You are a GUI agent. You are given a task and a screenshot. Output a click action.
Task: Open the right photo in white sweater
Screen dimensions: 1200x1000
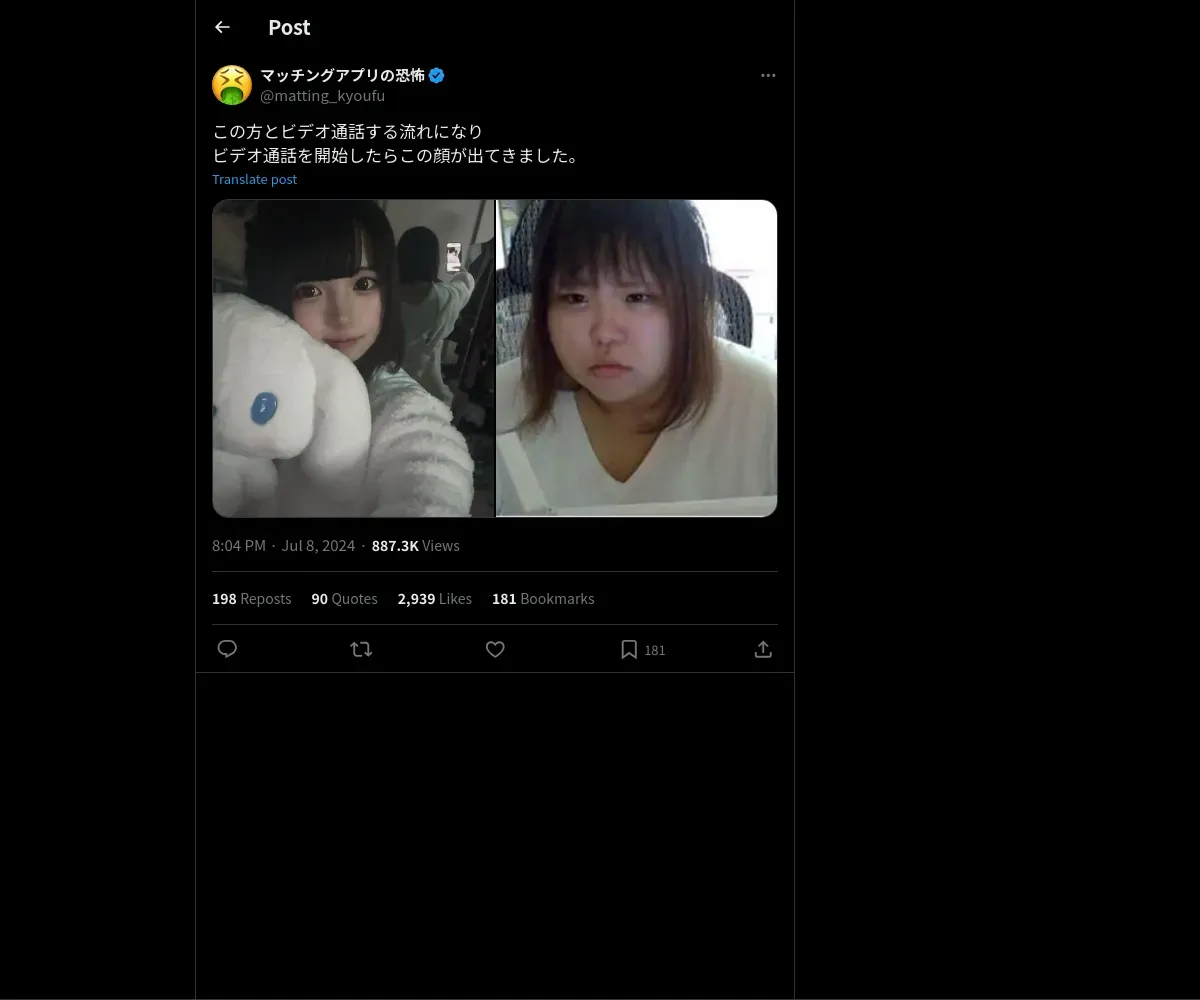pos(637,358)
